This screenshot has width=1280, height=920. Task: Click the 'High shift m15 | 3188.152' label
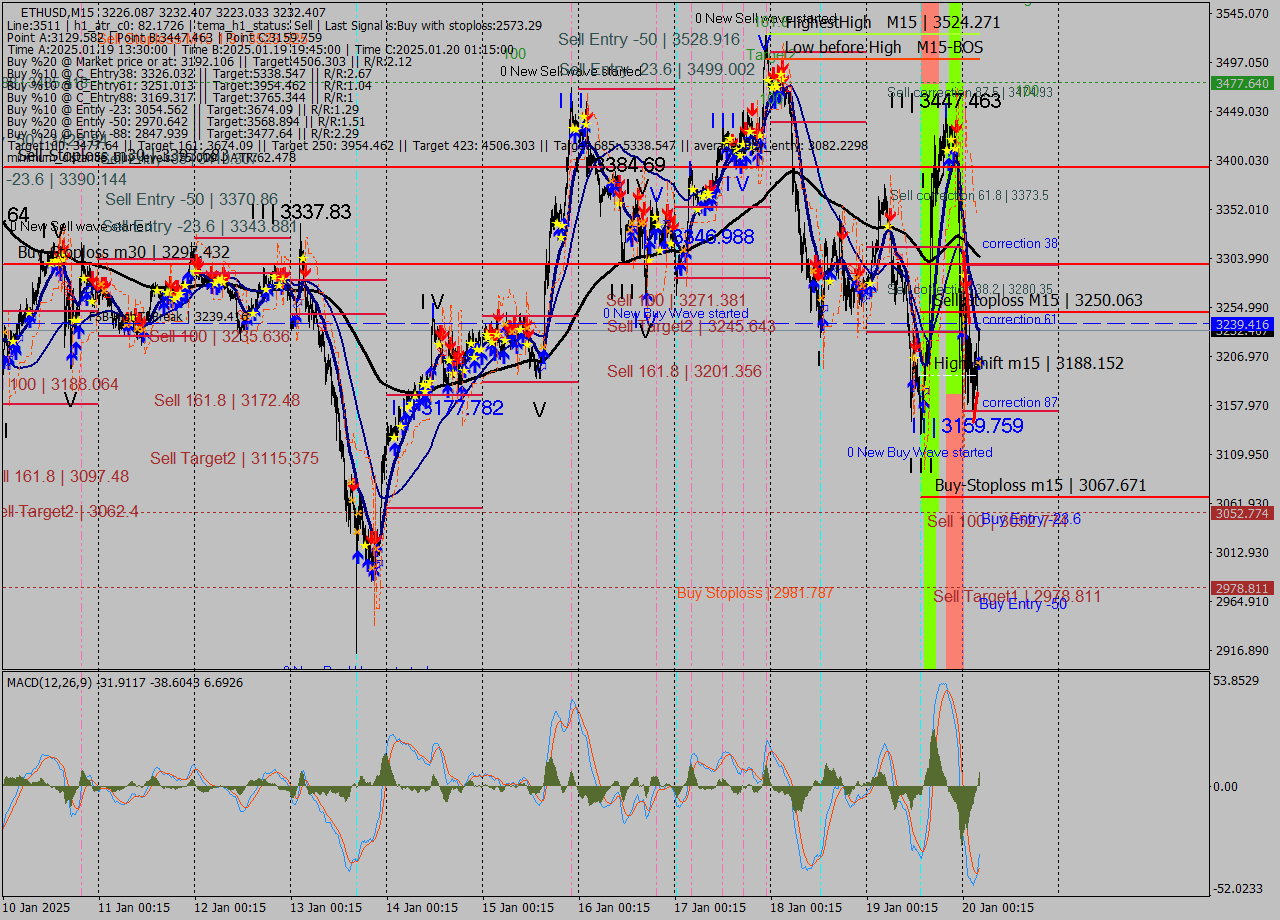coord(1028,364)
